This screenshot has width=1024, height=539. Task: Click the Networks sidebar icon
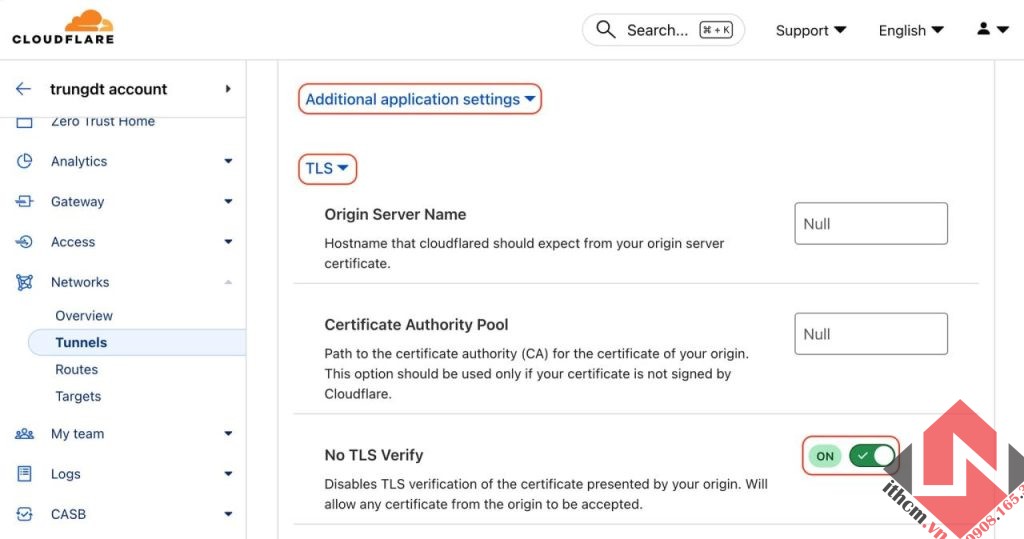click(x=24, y=282)
